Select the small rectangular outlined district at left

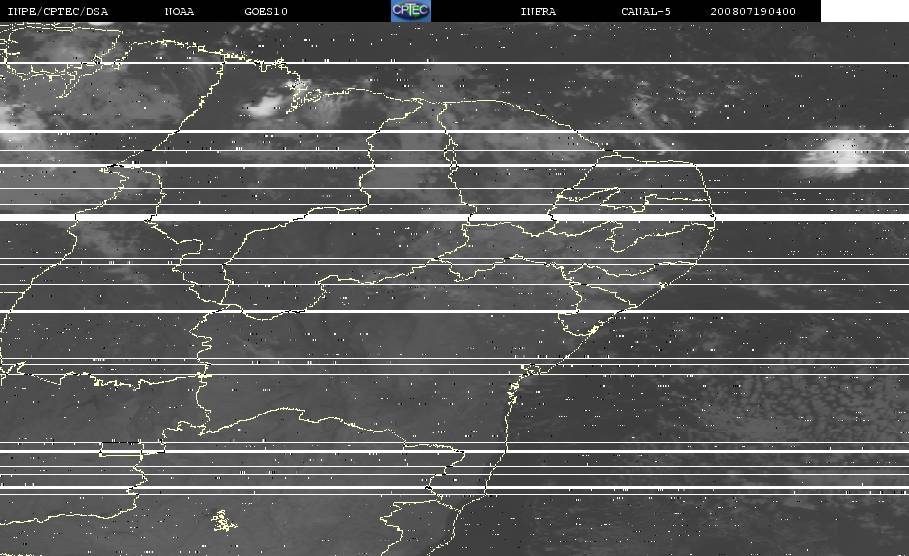(121, 448)
